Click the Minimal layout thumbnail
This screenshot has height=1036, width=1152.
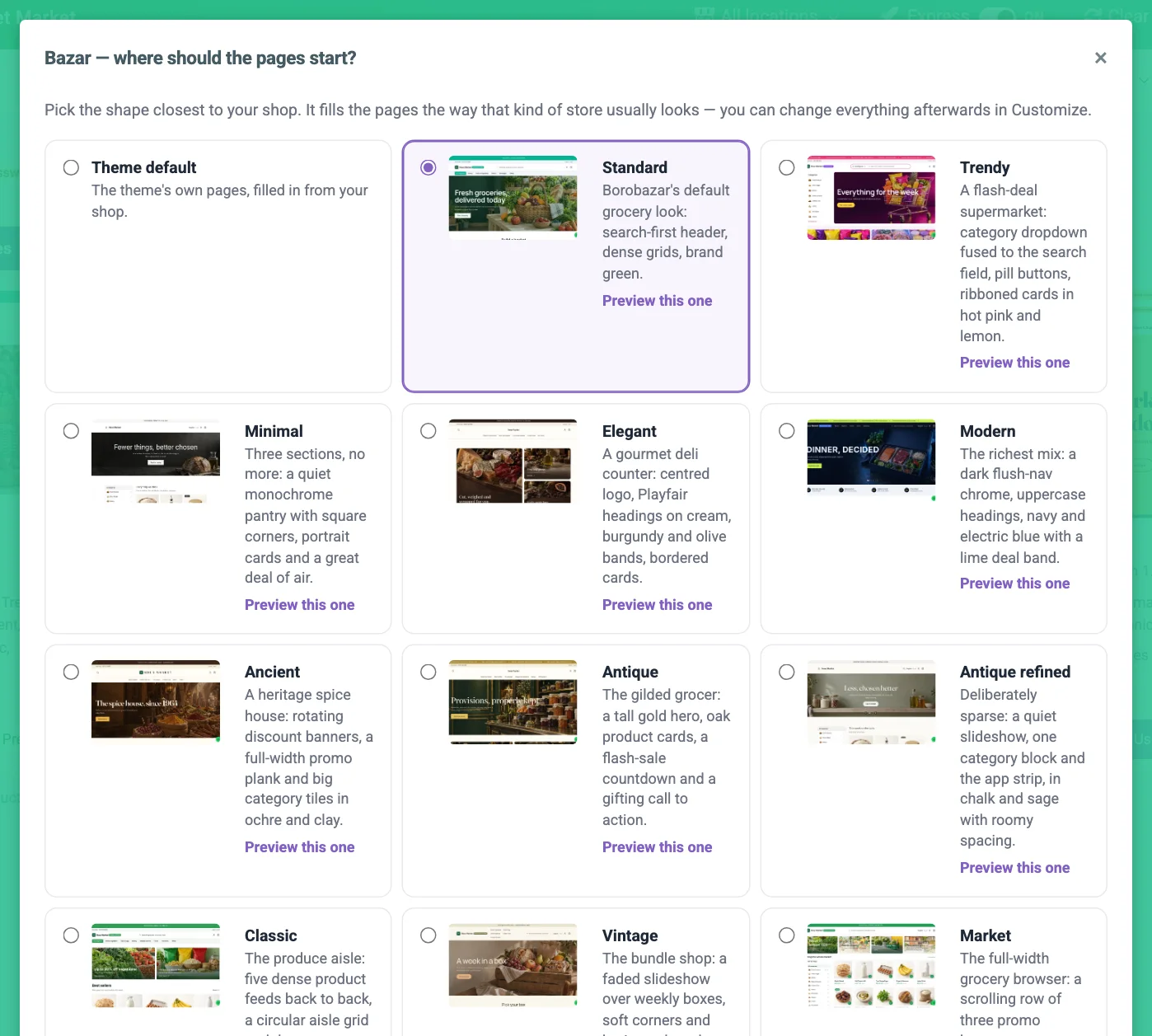point(156,462)
